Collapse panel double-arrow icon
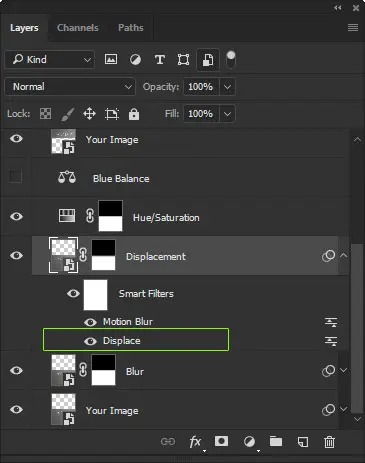The width and height of the screenshot is (365, 463). [338, 8]
